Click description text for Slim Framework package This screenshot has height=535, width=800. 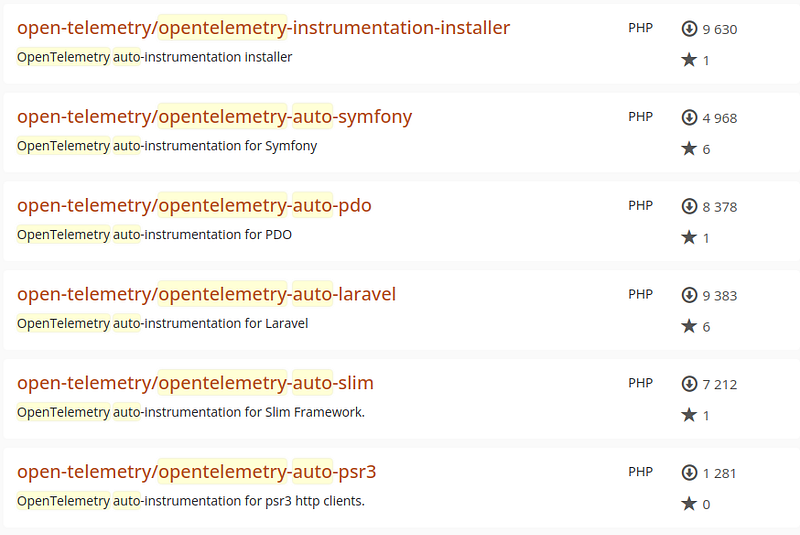(190, 412)
